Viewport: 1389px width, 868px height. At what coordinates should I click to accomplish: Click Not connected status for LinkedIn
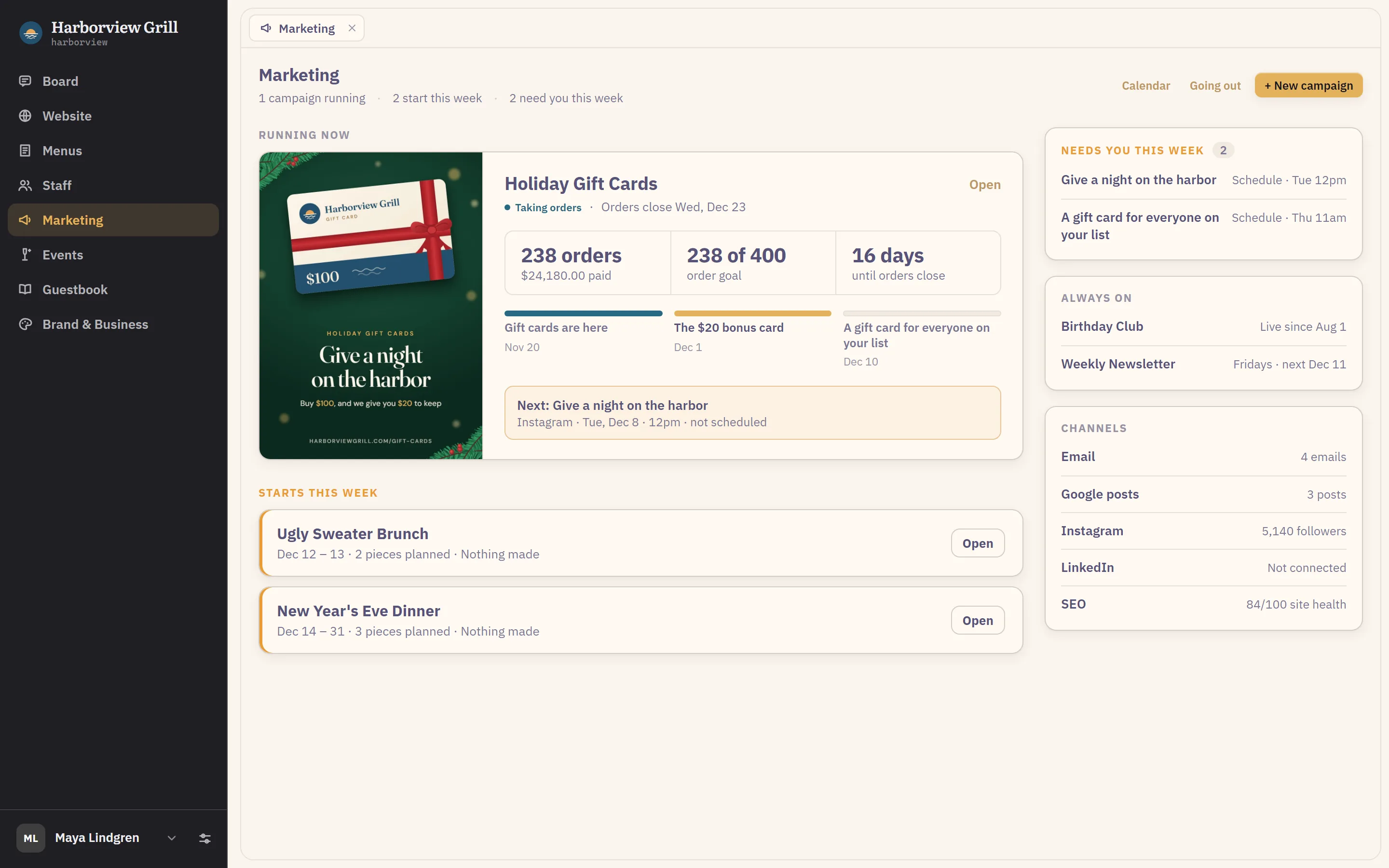pos(1307,568)
